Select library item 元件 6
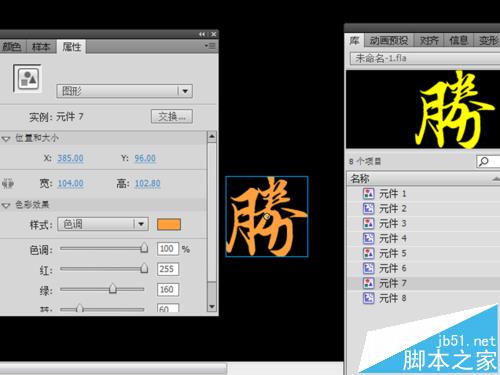500x375 pixels. click(423, 268)
